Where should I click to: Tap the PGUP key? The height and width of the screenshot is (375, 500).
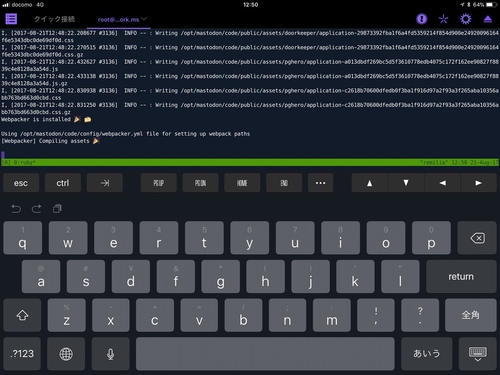159,183
